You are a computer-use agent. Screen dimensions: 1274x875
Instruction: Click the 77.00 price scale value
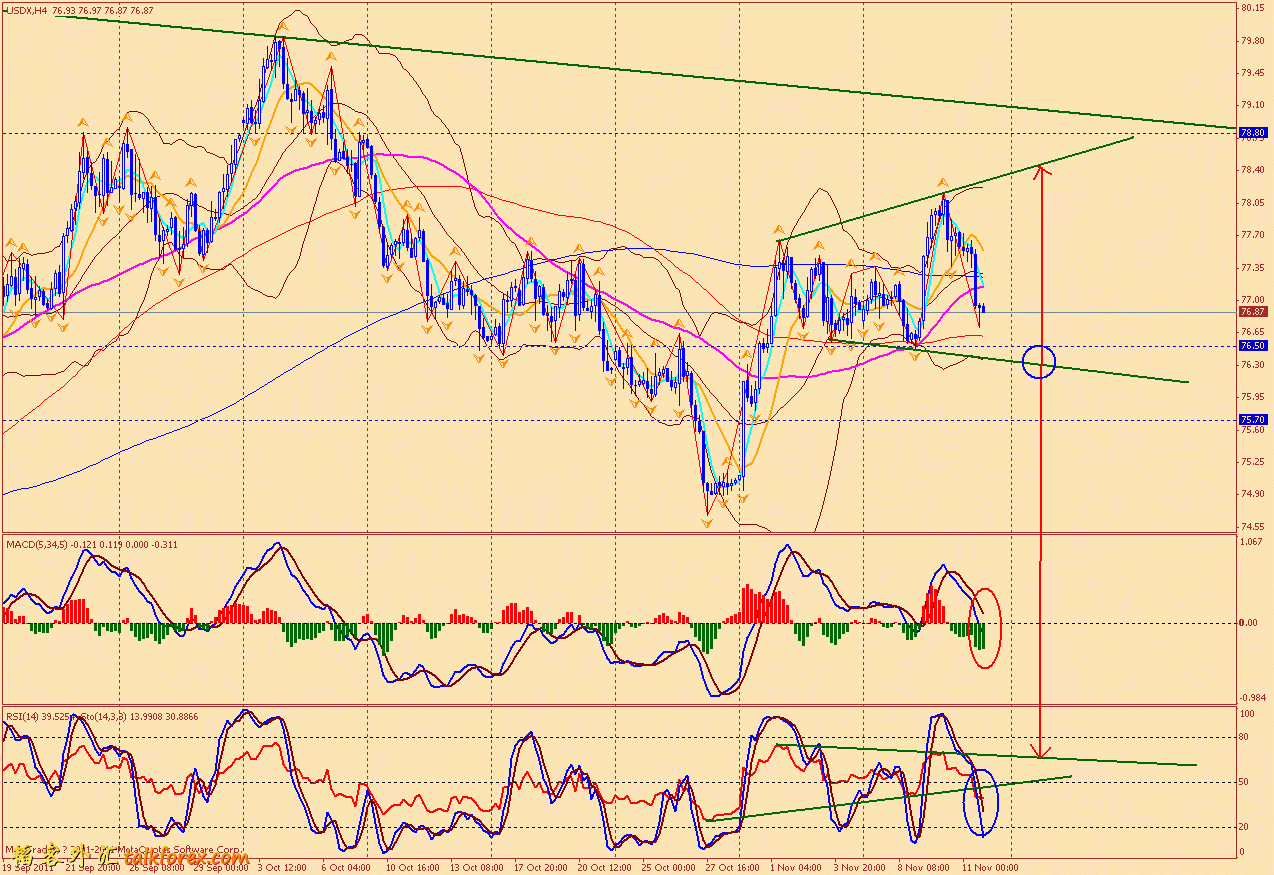(x=1253, y=300)
